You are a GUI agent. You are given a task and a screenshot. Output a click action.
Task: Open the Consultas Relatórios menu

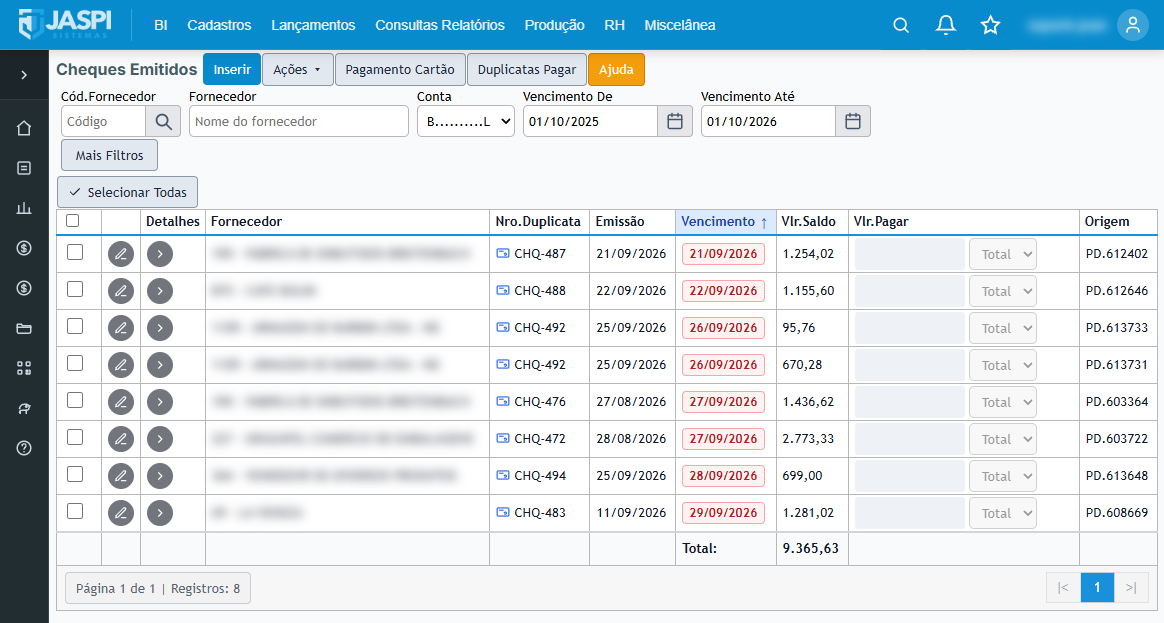(x=439, y=25)
